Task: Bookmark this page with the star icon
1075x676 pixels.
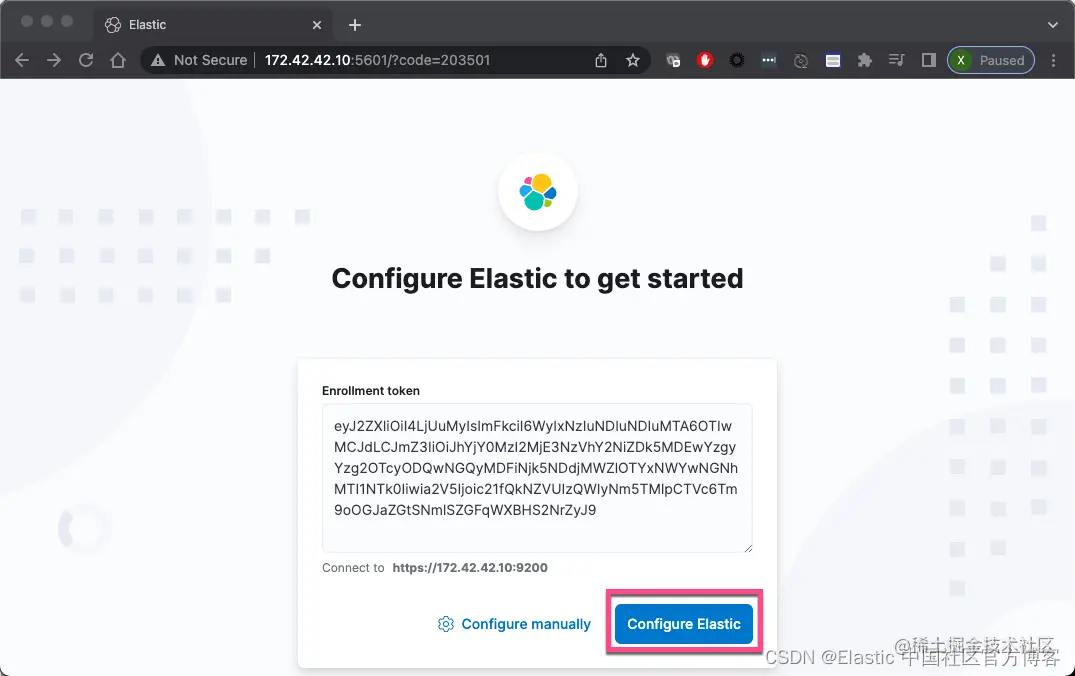Action: [633, 60]
